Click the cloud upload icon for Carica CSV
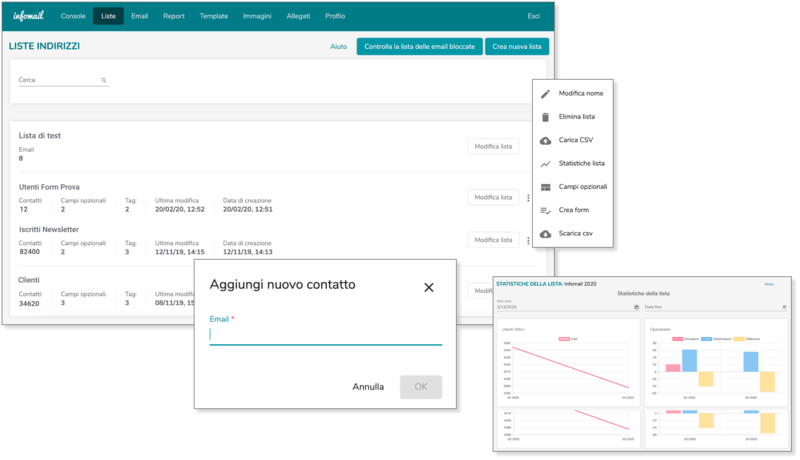Screen dimensions: 800x460 point(545,140)
